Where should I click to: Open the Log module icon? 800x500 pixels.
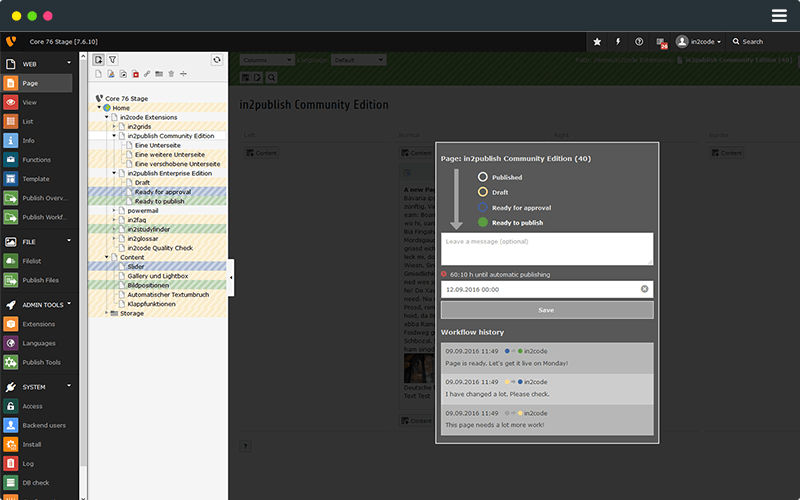[x=11, y=464]
